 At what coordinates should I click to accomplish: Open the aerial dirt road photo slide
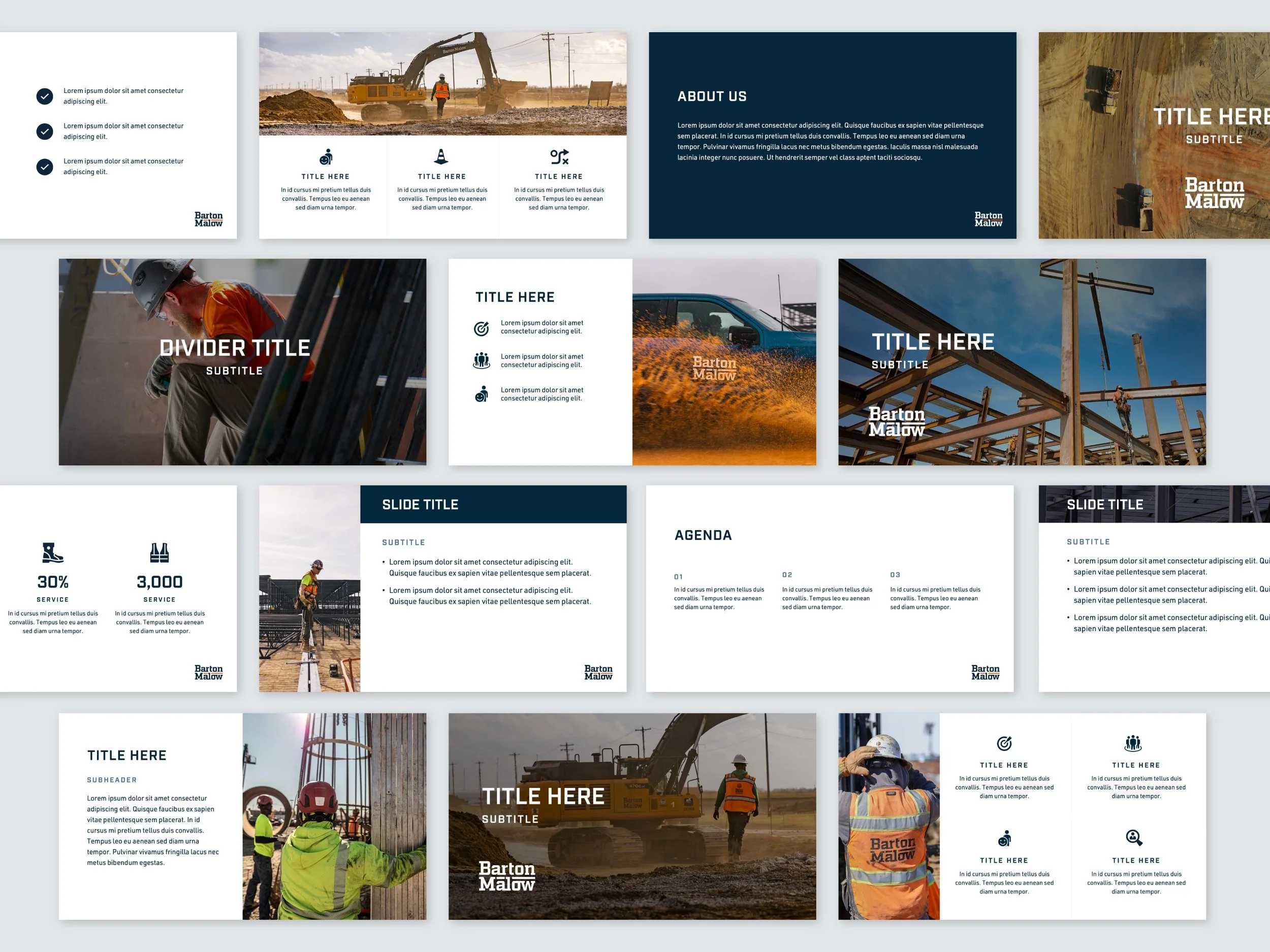coord(1154,136)
